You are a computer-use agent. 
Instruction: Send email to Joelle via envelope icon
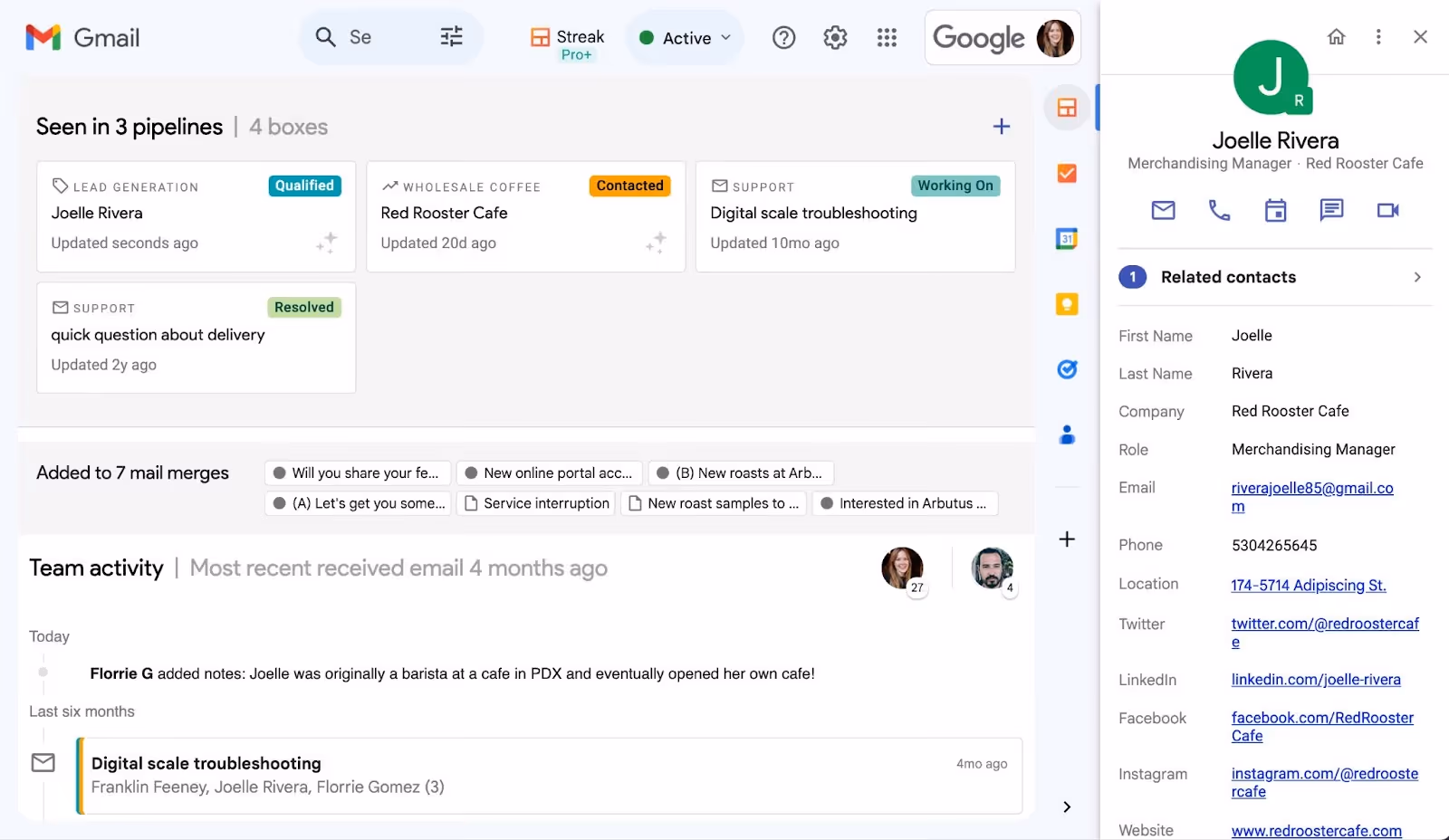point(1163,211)
